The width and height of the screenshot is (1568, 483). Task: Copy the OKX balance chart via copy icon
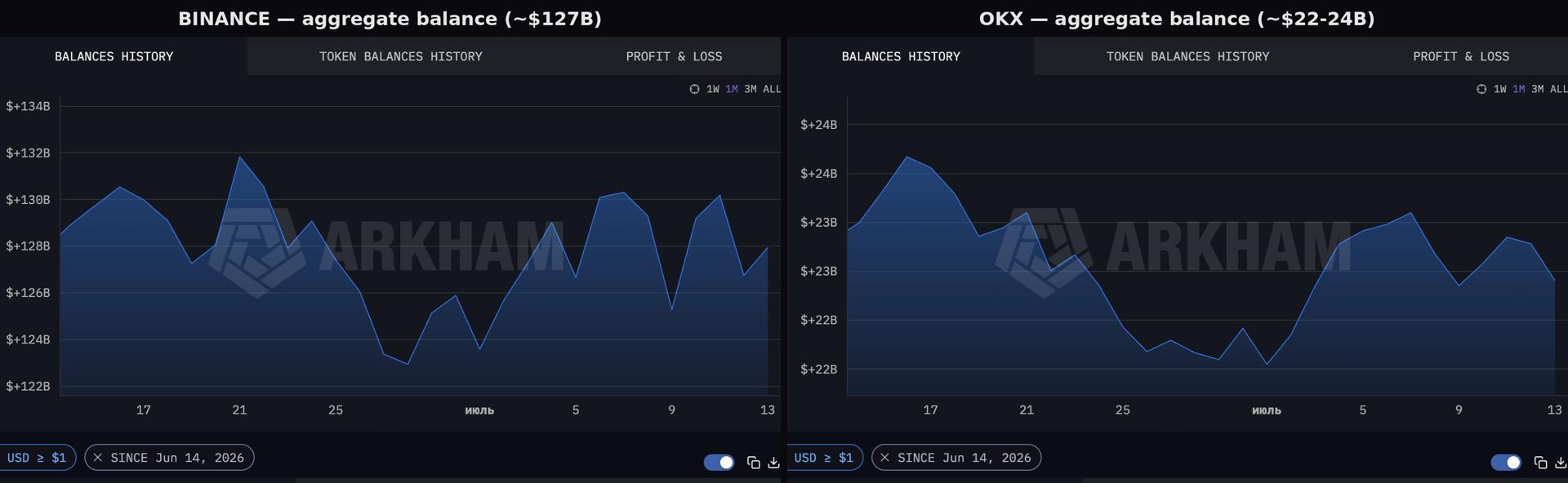pyautogui.click(x=1540, y=463)
